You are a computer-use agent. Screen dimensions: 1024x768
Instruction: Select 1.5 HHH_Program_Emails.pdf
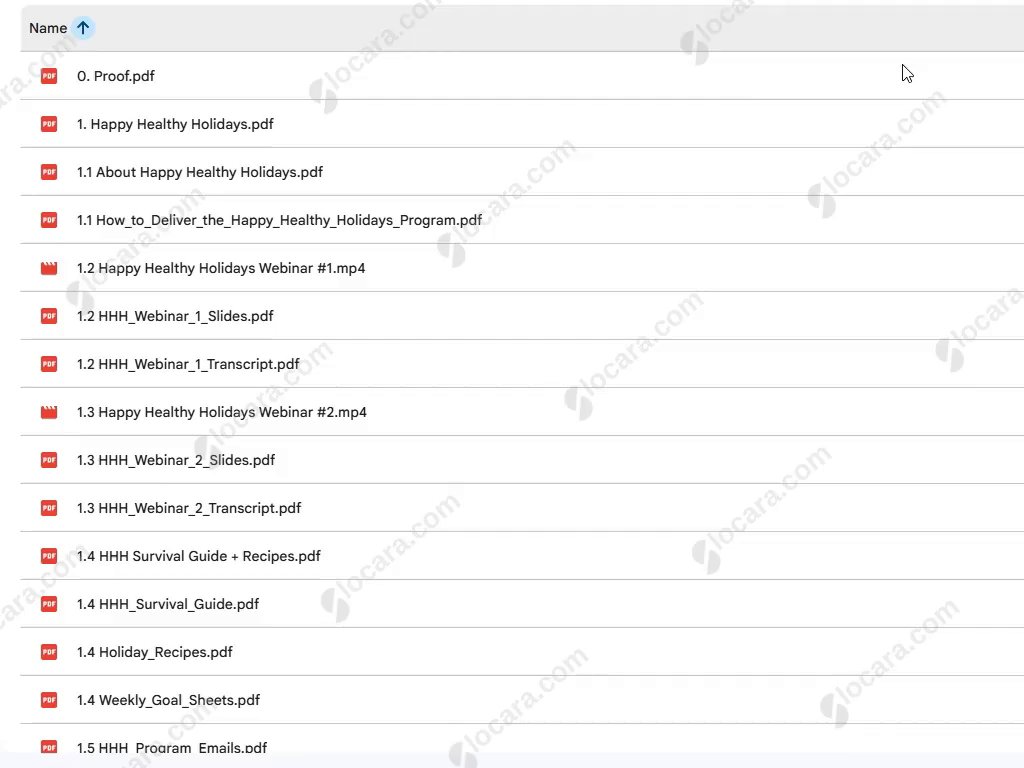click(x=172, y=747)
